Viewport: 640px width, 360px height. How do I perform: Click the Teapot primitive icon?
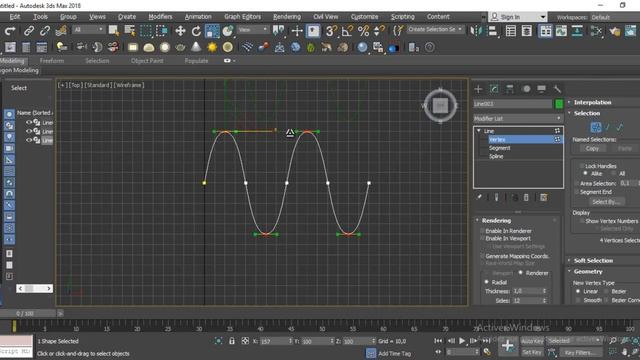[x=180, y=47]
